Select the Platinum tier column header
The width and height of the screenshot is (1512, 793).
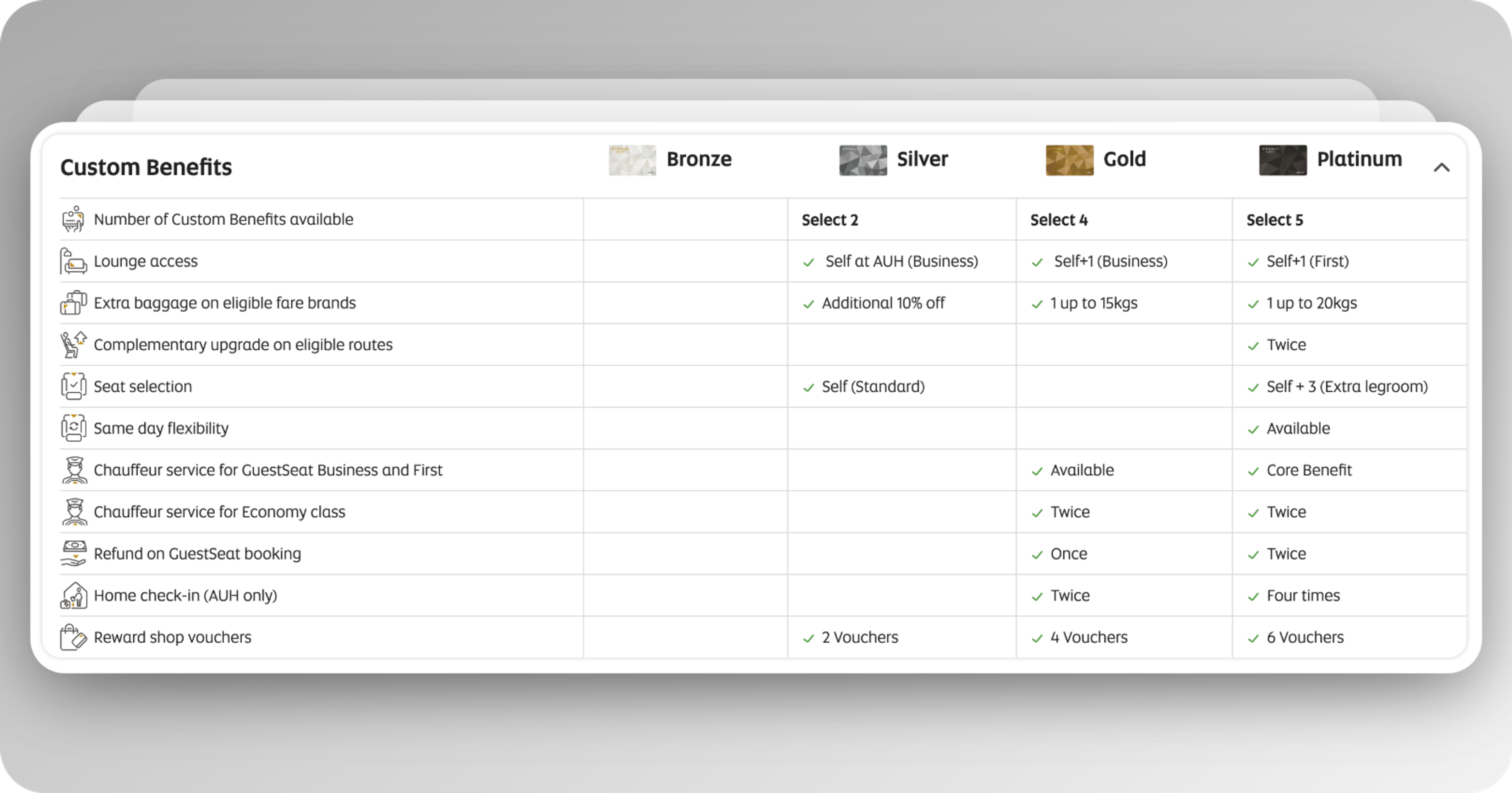[x=1359, y=159]
